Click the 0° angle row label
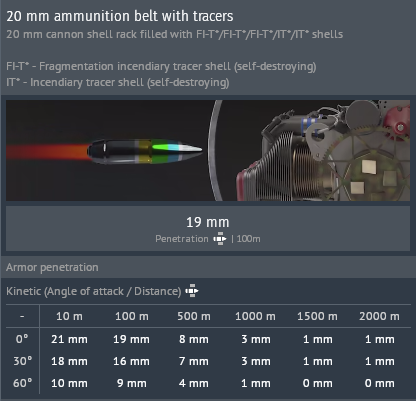Viewport: 416px width, 401px height. coord(22,339)
